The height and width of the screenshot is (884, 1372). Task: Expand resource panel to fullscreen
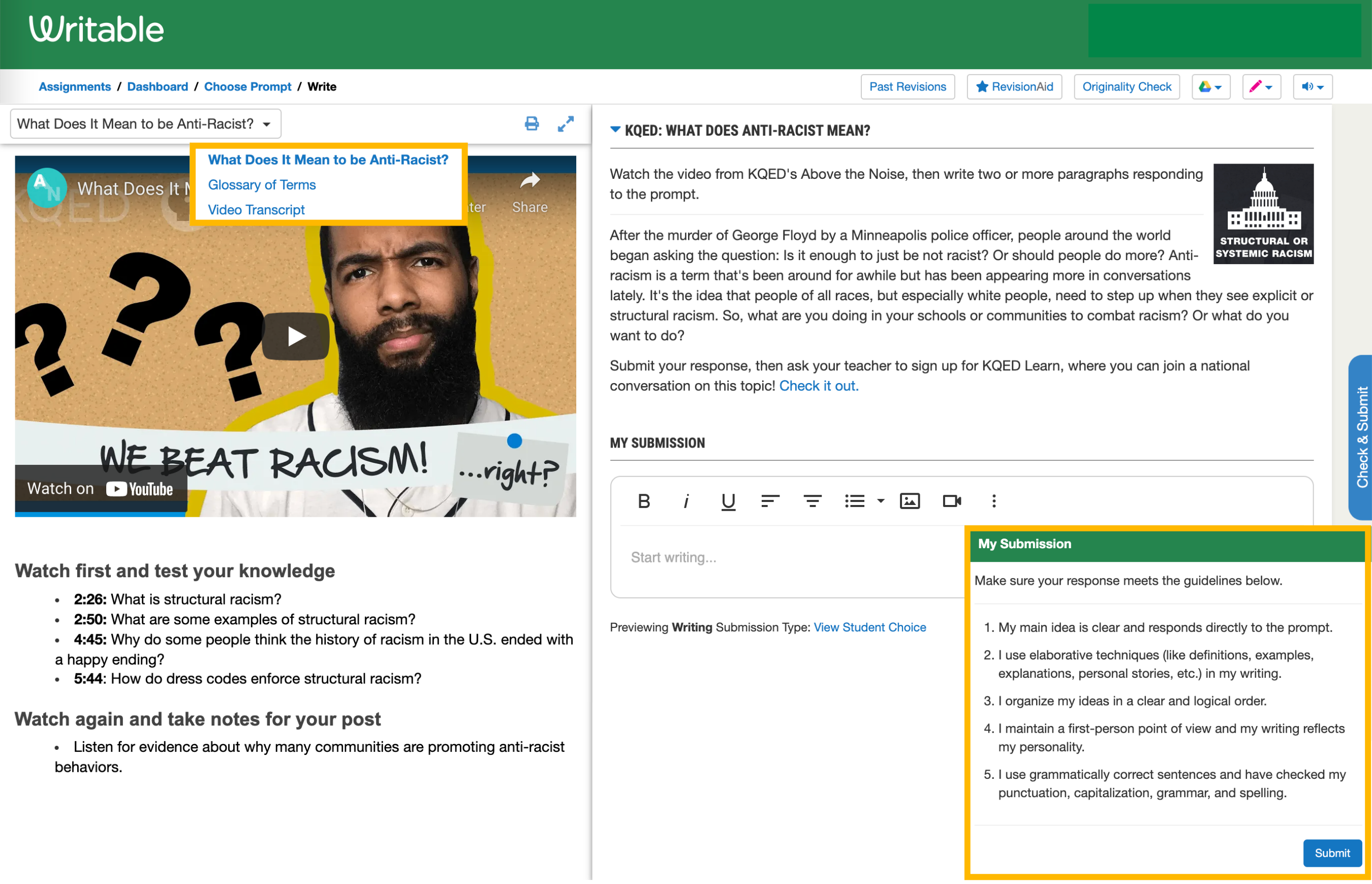coord(566,124)
